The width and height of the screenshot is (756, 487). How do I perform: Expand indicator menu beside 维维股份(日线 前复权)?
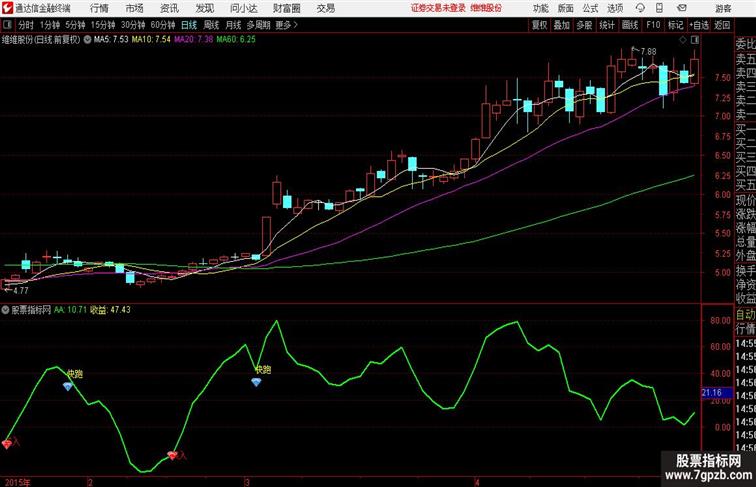point(87,40)
